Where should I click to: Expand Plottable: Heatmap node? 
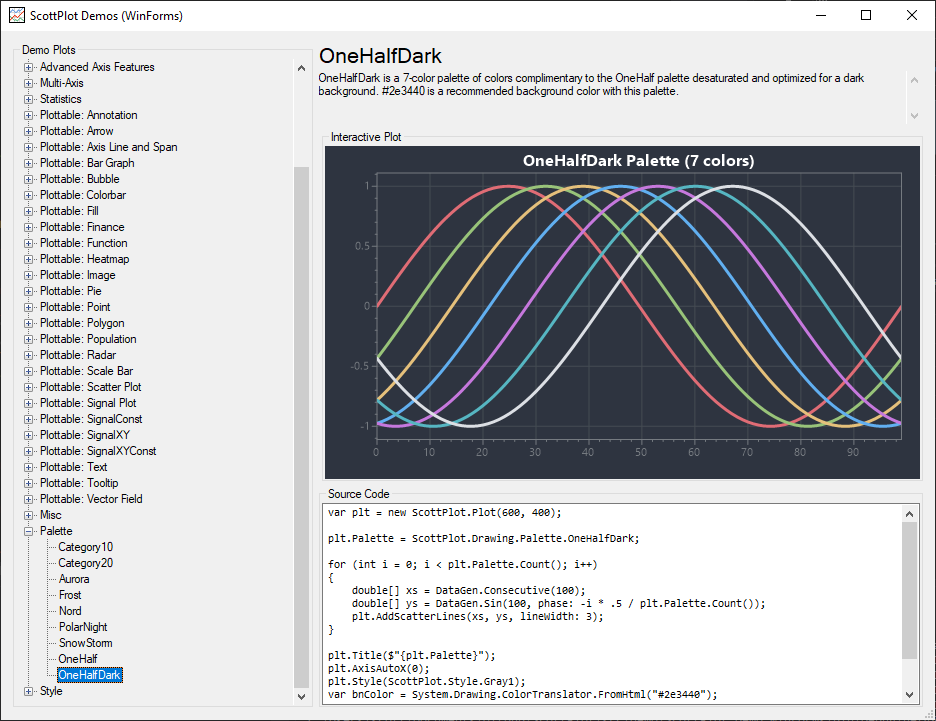tap(28, 260)
